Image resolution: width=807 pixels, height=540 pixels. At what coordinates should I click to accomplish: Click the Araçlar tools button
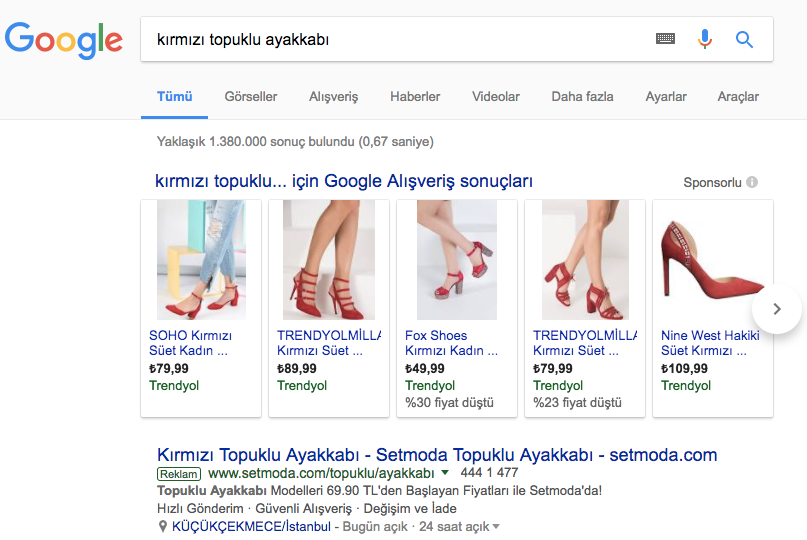(x=738, y=97)
